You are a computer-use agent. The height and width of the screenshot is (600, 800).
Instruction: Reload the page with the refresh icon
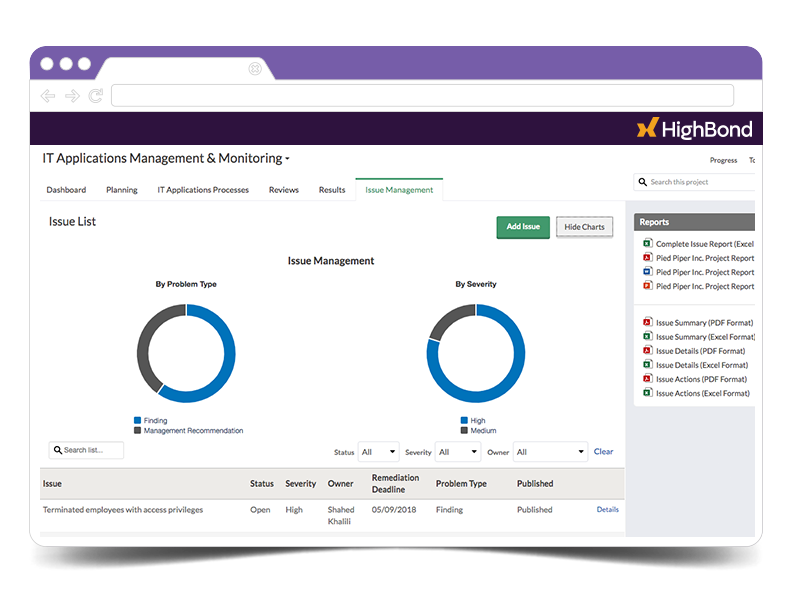pyautogui.click(x=96, y=95)
